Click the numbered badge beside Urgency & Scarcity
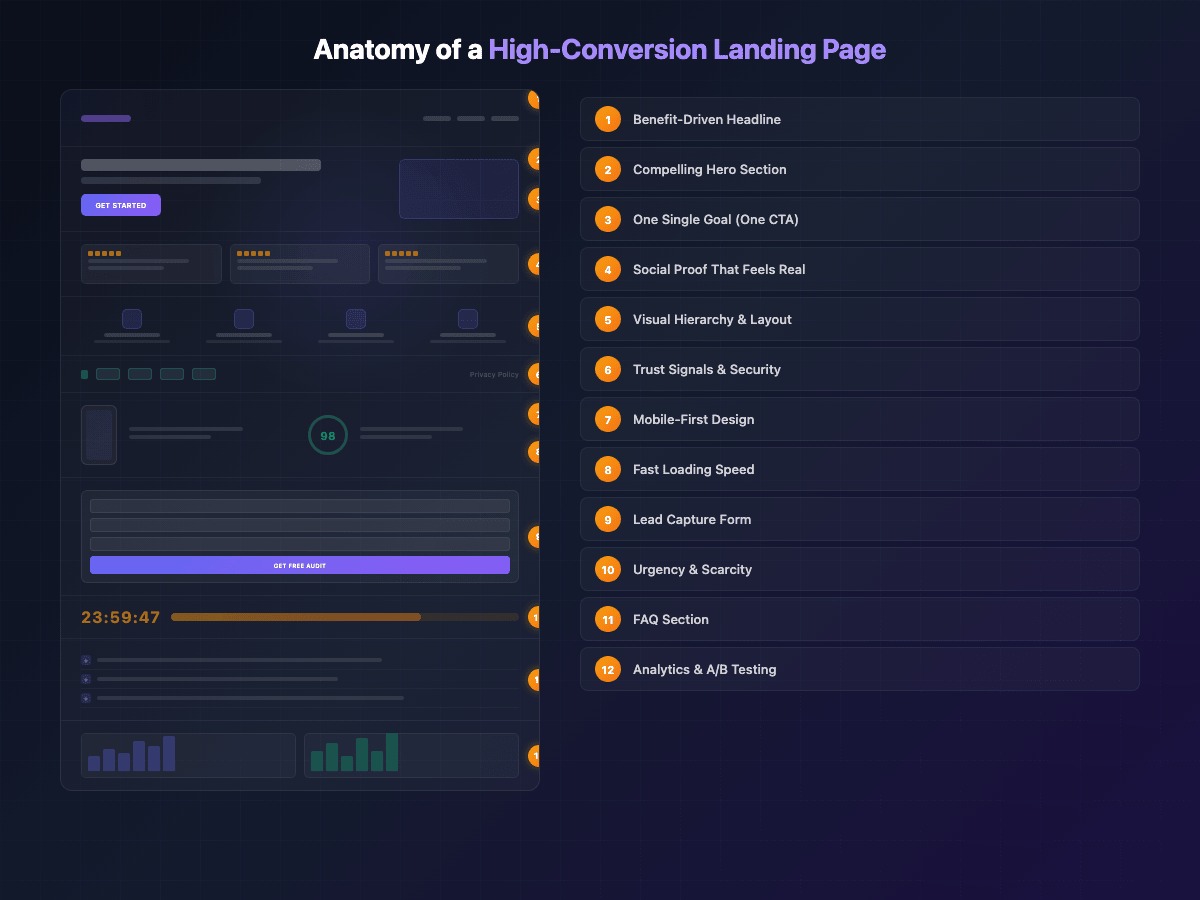 click(607, 569)
